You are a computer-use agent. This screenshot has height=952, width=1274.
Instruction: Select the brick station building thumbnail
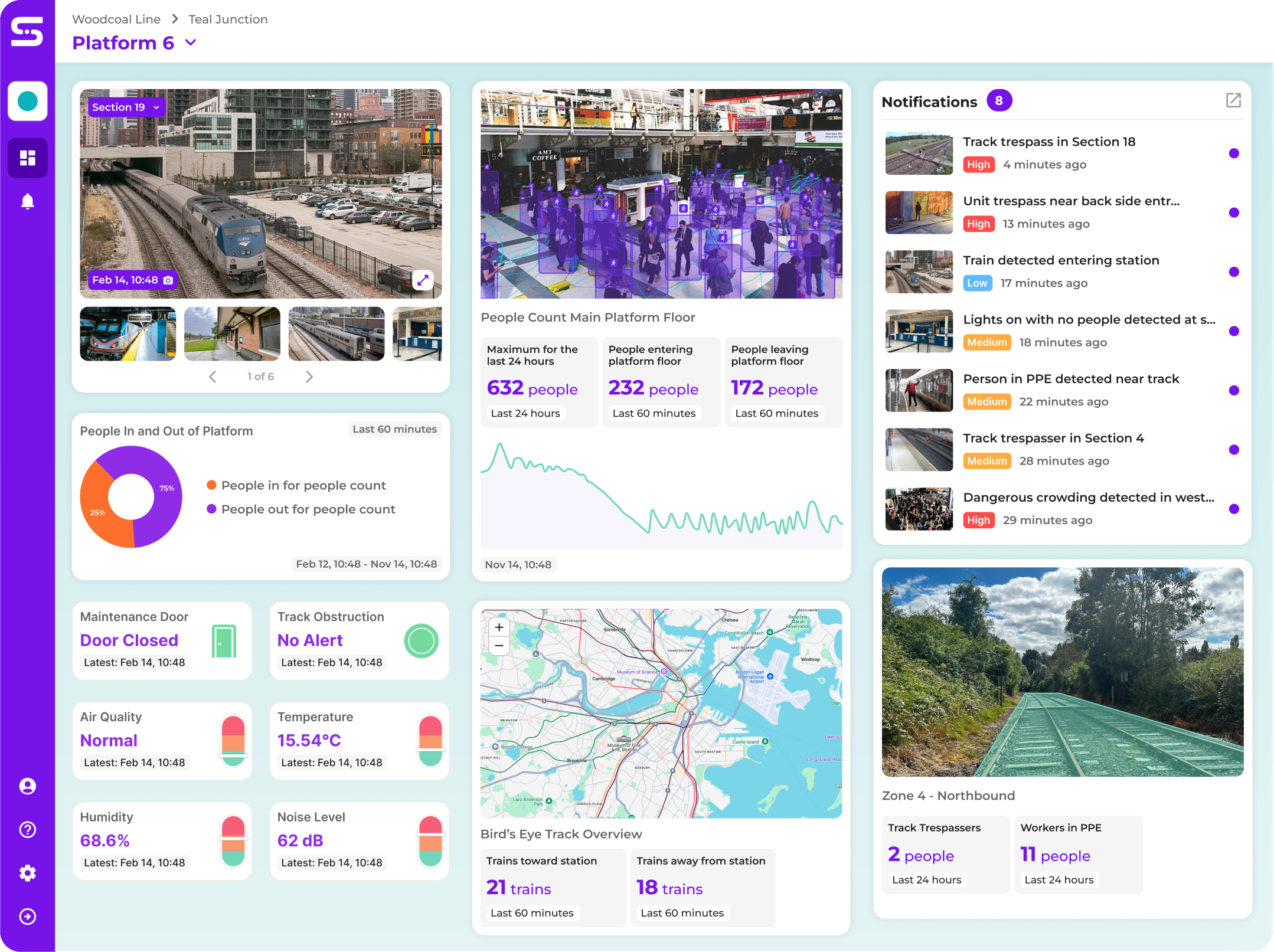[232, 333]
